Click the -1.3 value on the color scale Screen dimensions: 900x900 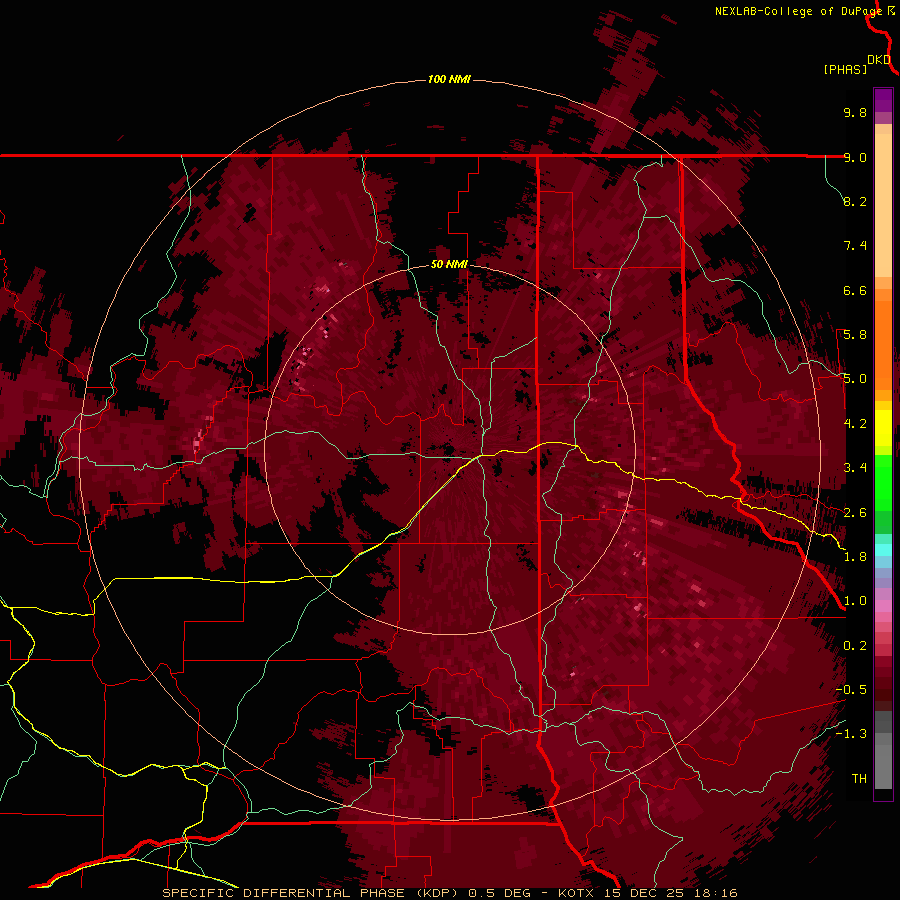pos(851,734)
